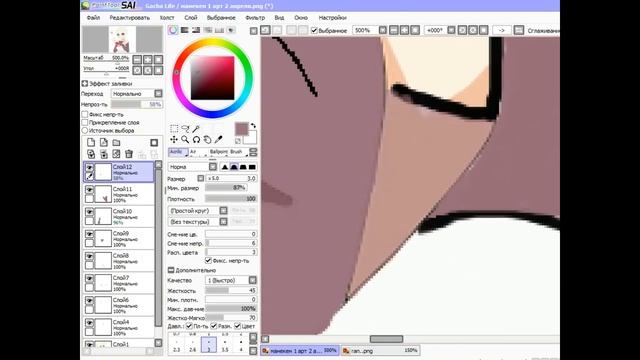Open the Фильтр menu
The height and width of the screenshot is (360, 640).
coord(255,18)
